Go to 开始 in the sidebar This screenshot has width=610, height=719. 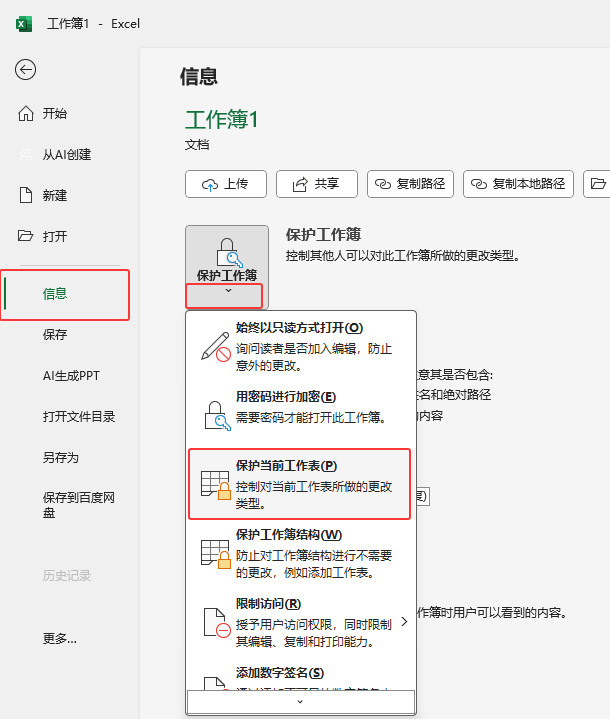pos(55,113)
